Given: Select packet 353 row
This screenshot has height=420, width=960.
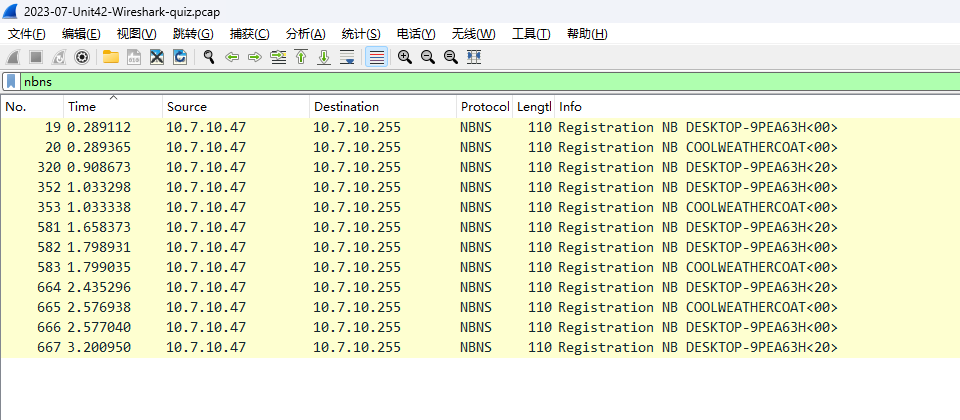Looking at the screenshot, I should (x=480, y=208).
